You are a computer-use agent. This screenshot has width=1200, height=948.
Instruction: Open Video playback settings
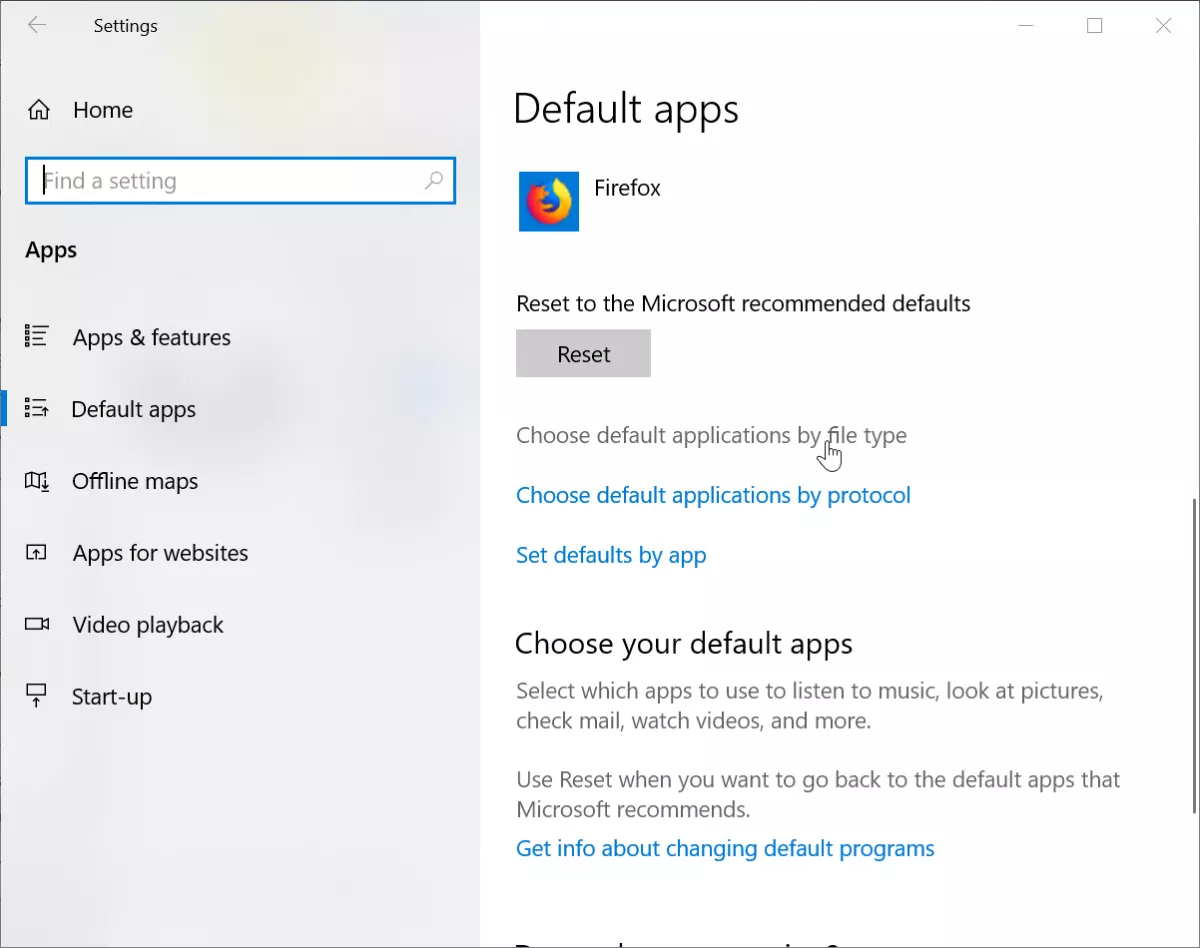(x=148, y=626)
